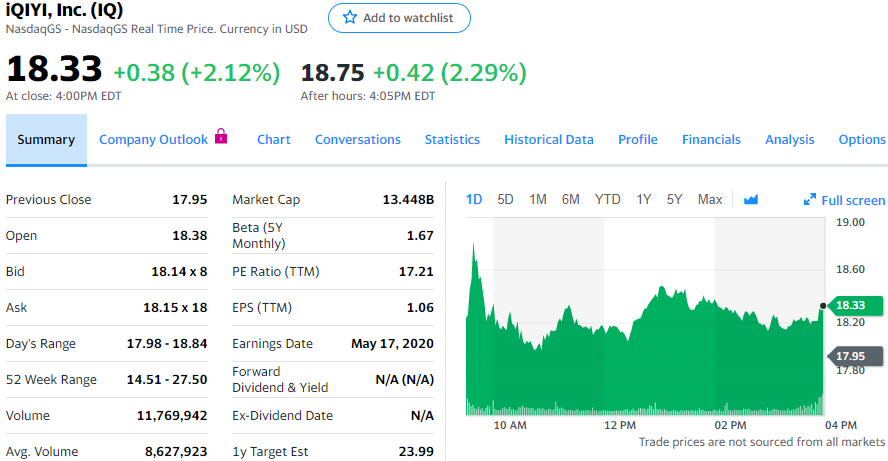Open the Conversations tab
The image size is (888, 461).
[x=358, y=140]
